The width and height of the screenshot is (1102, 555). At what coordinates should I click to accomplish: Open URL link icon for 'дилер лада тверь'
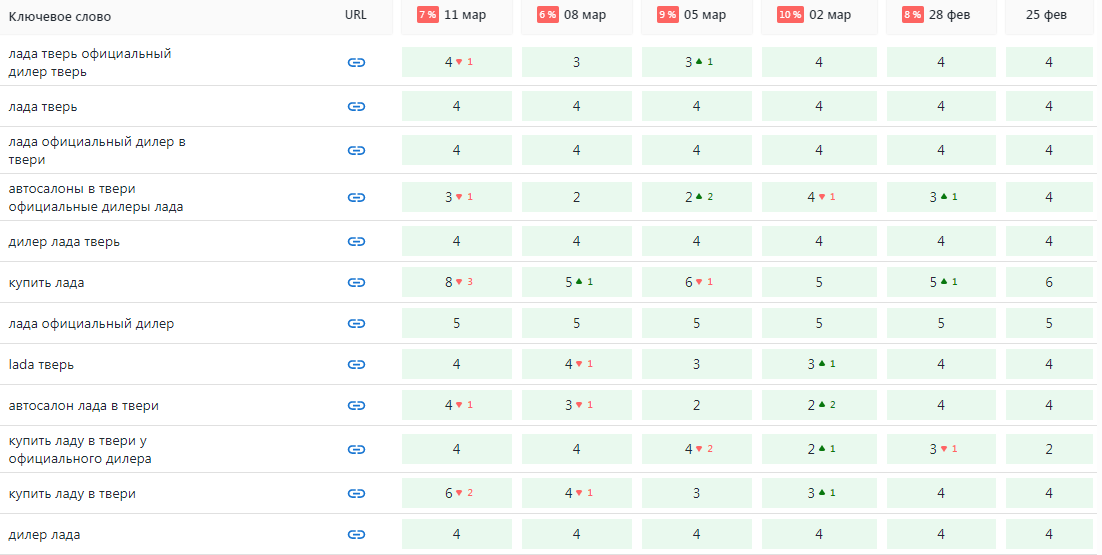click(x=356, y=242)
